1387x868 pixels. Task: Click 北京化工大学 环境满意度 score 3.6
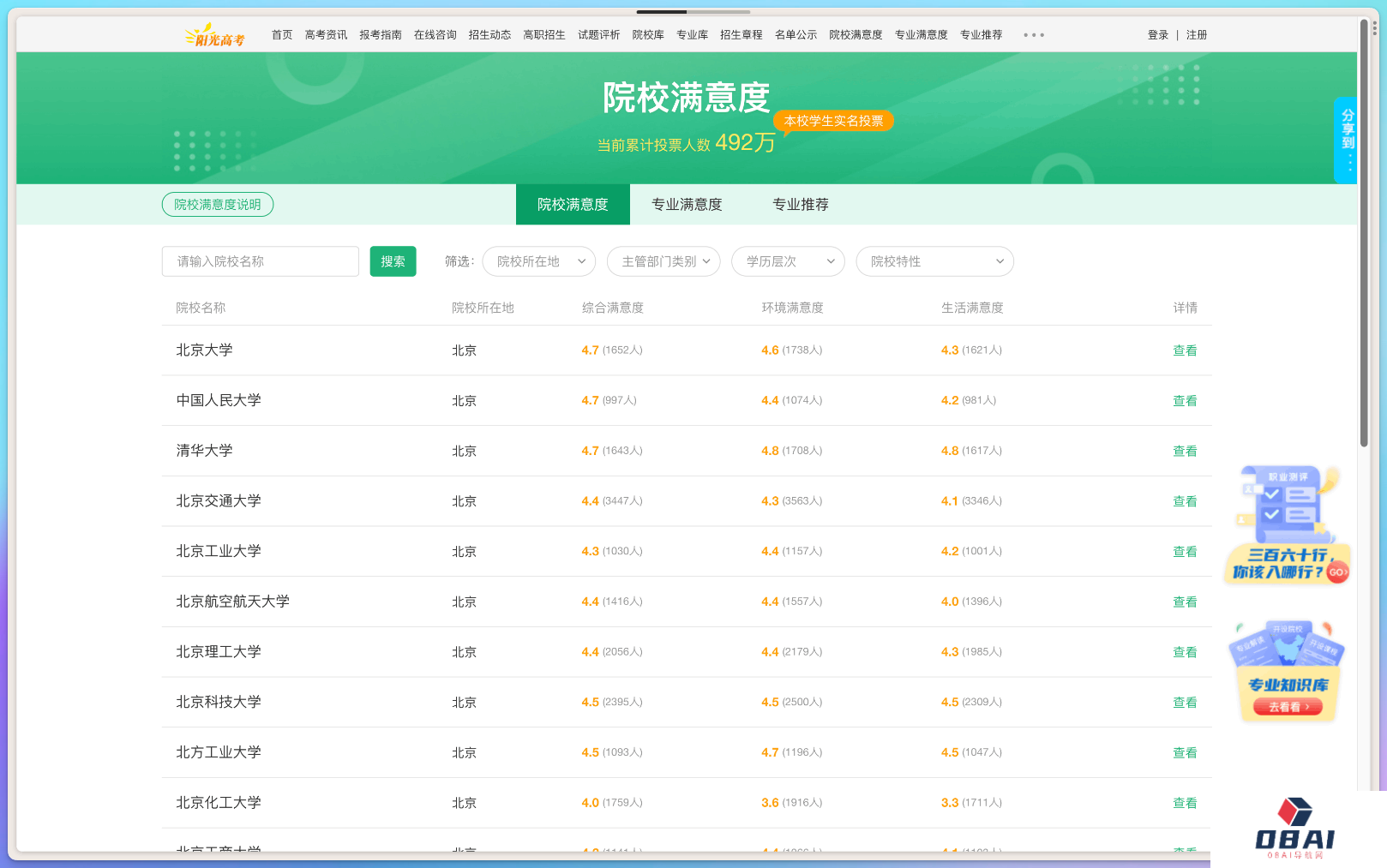tap(770, 803)
